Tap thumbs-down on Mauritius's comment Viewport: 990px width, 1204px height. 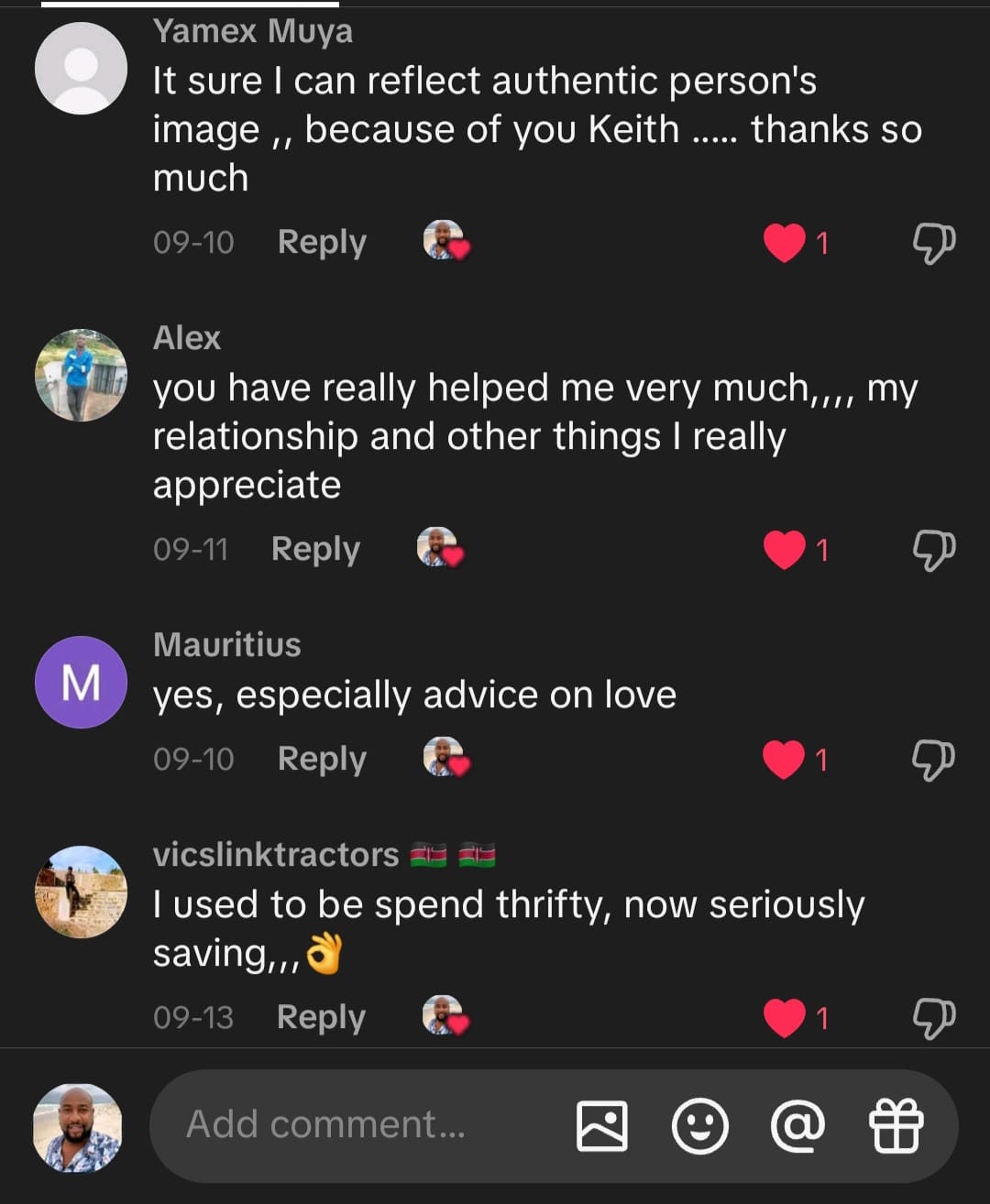tap(933, 760)
